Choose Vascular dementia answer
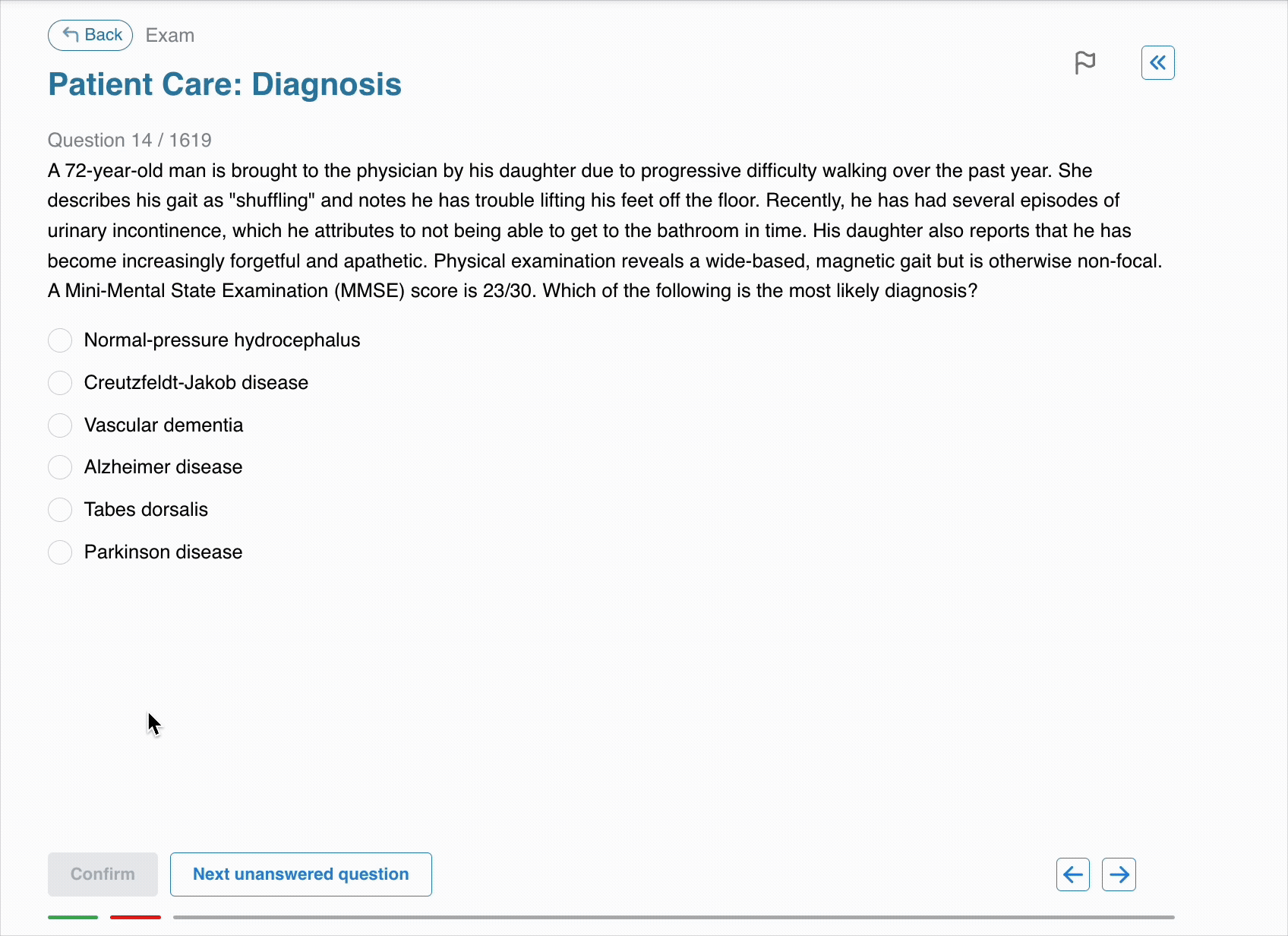1288x936 pixels. point(60,425)
